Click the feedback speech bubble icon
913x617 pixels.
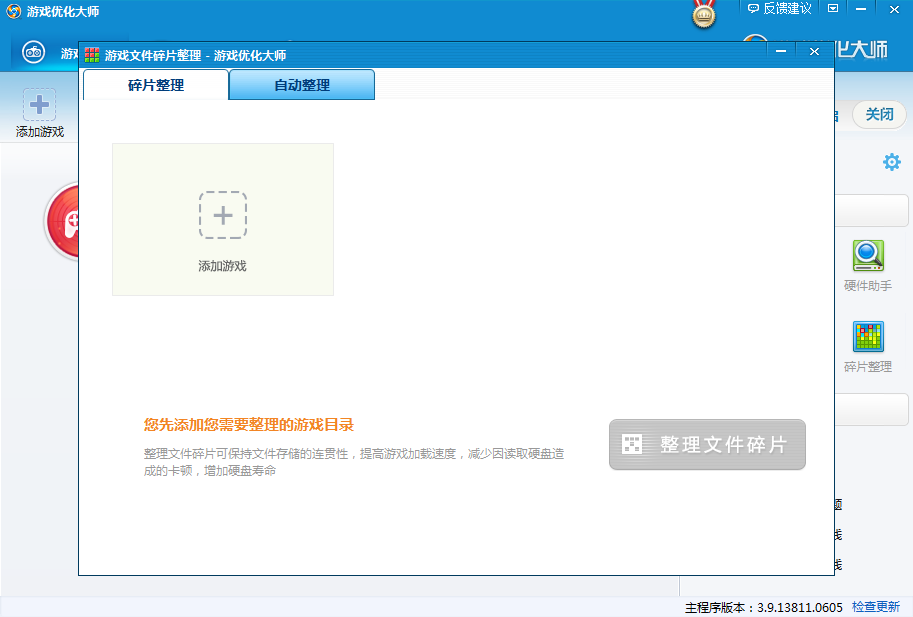click(753, 8)
